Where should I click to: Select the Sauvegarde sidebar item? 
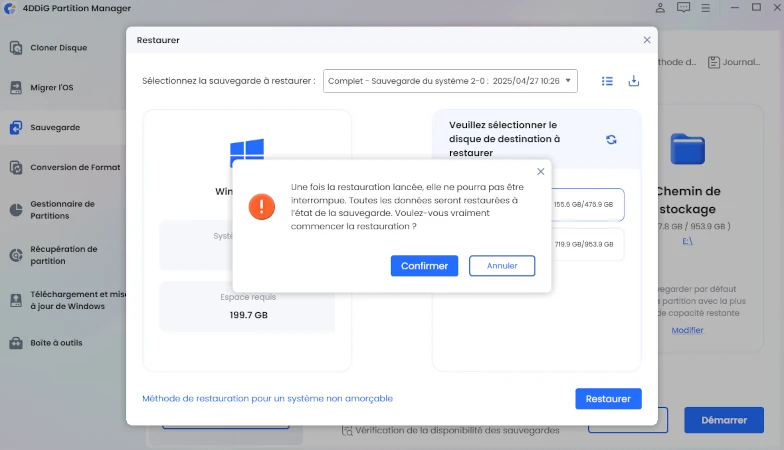pyautogui.click(x=63, y=128)
